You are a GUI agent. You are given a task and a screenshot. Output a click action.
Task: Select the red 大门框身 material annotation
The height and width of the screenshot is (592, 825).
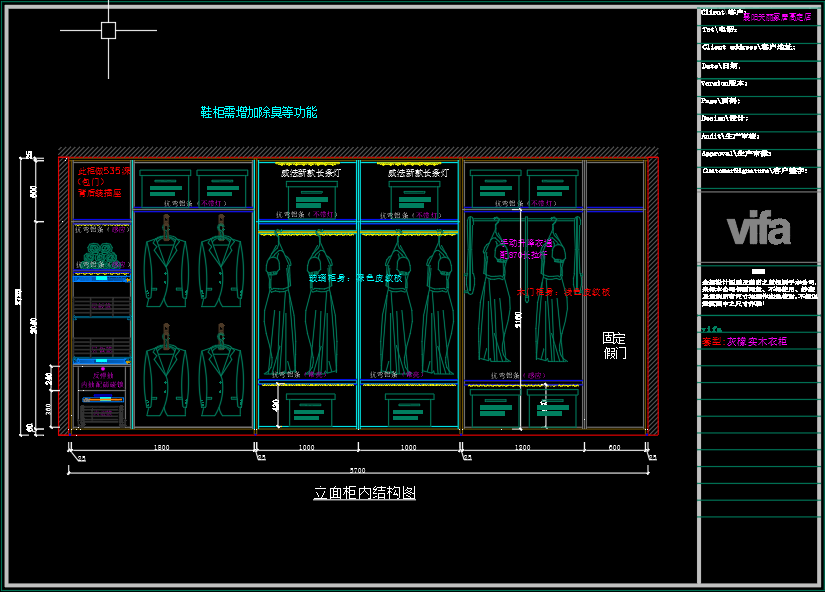[563, 292]
